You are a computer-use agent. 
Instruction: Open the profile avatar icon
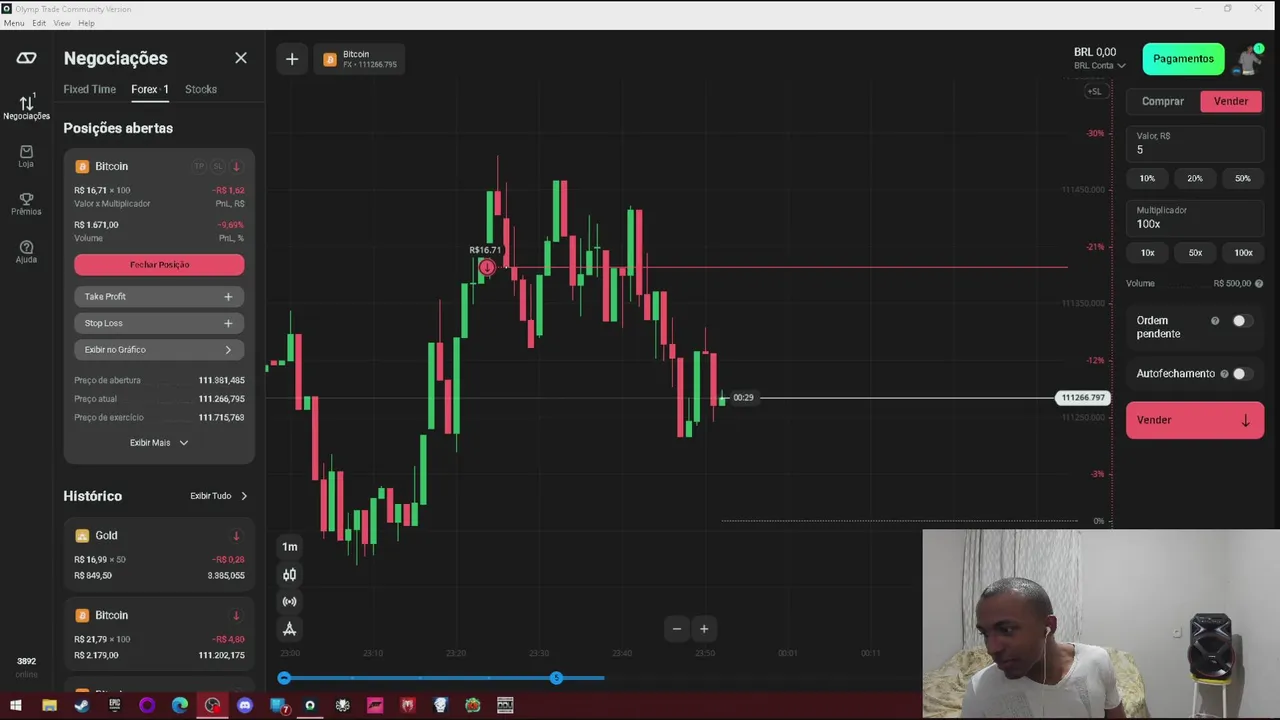pos(1249,60)
